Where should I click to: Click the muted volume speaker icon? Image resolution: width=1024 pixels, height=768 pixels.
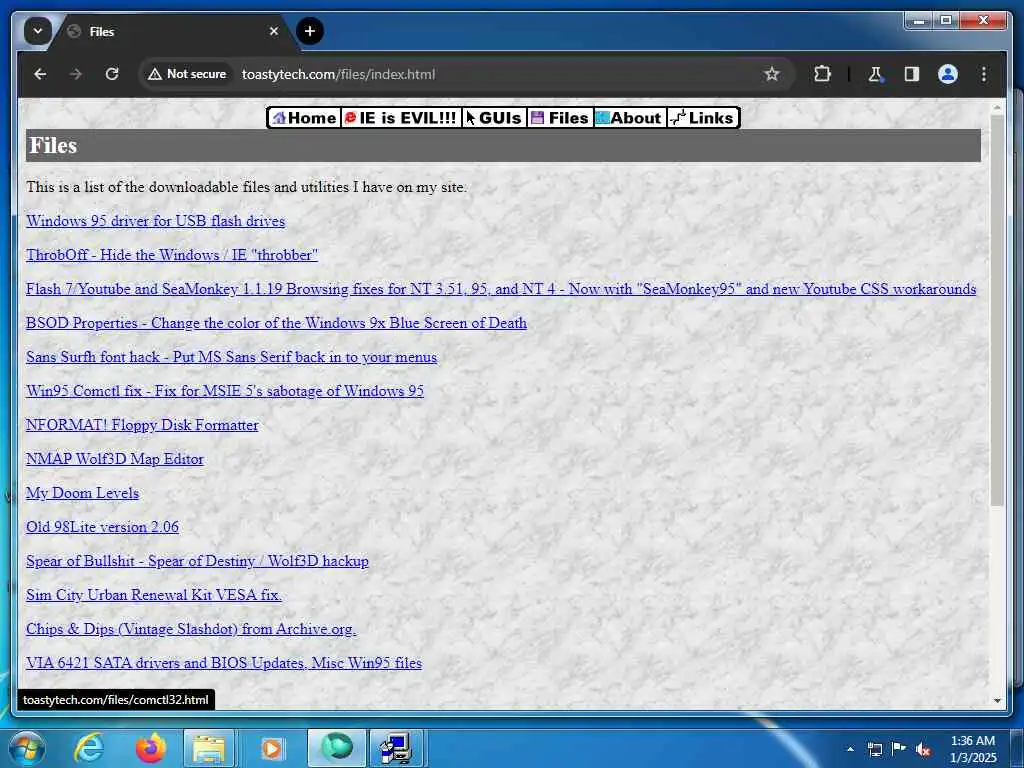pyautogui.click(x=923, y=749)
